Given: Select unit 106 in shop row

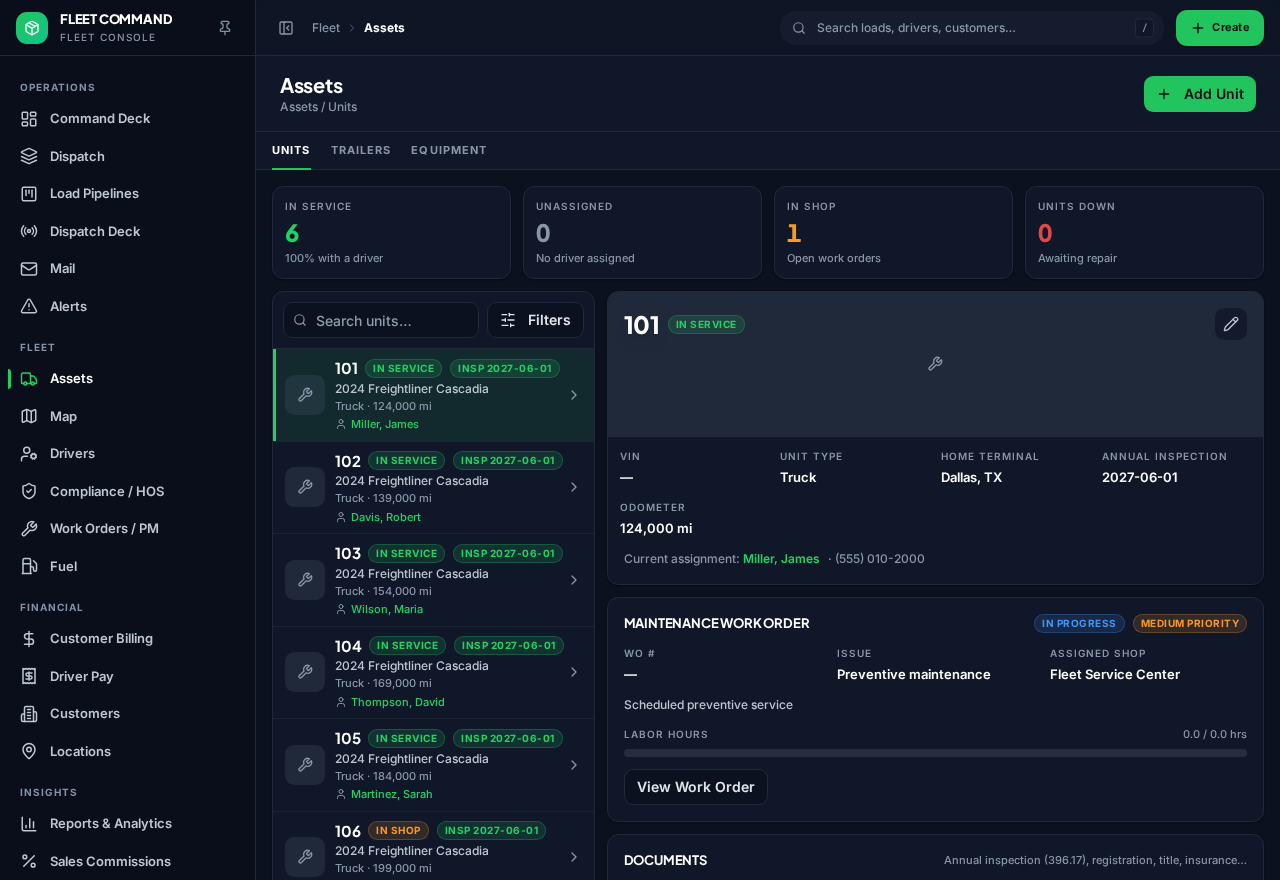Looking at the screenshot, I should click(x=433, y=846).
